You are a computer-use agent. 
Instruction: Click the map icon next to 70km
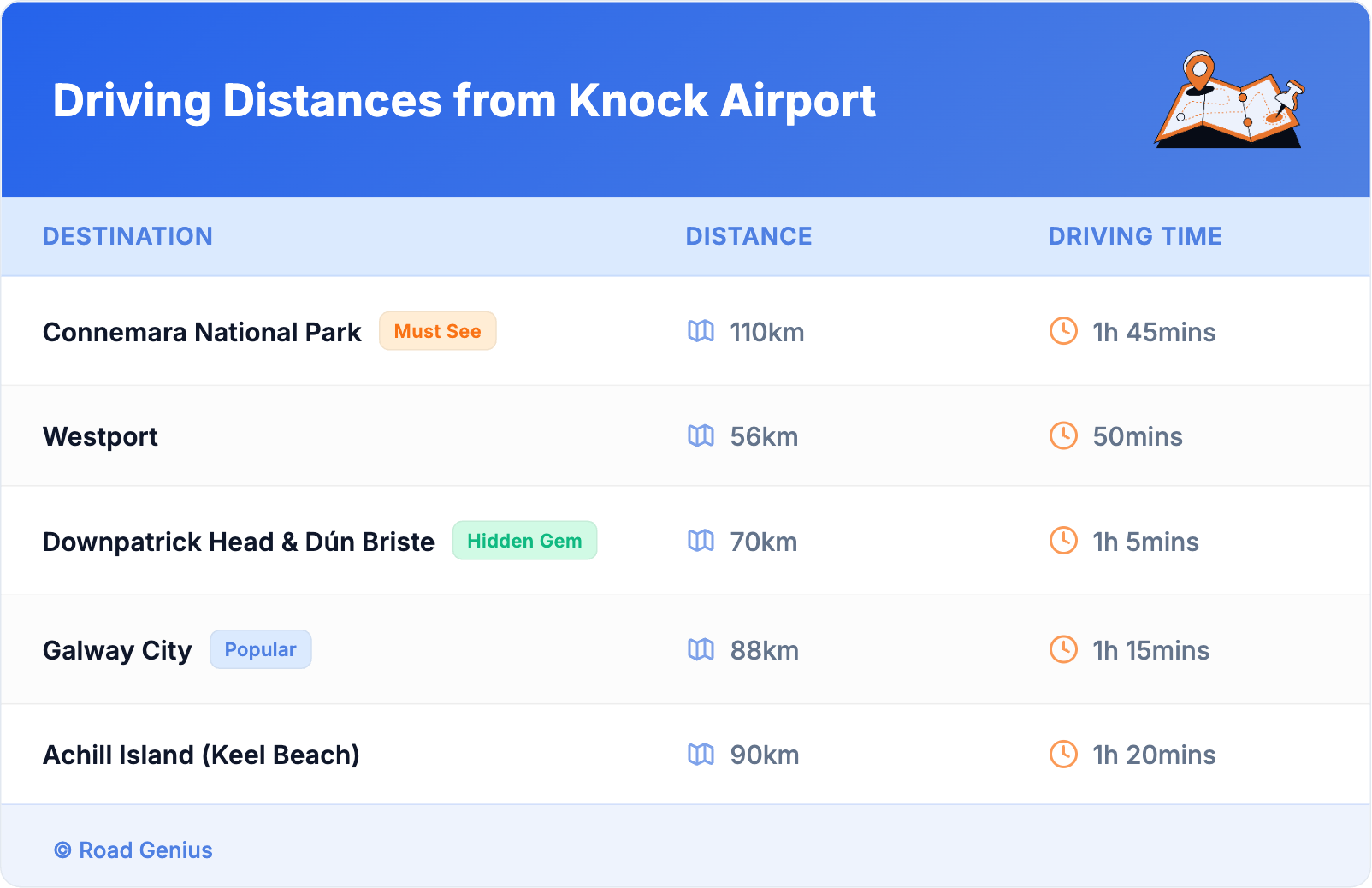tap(701, 541)
